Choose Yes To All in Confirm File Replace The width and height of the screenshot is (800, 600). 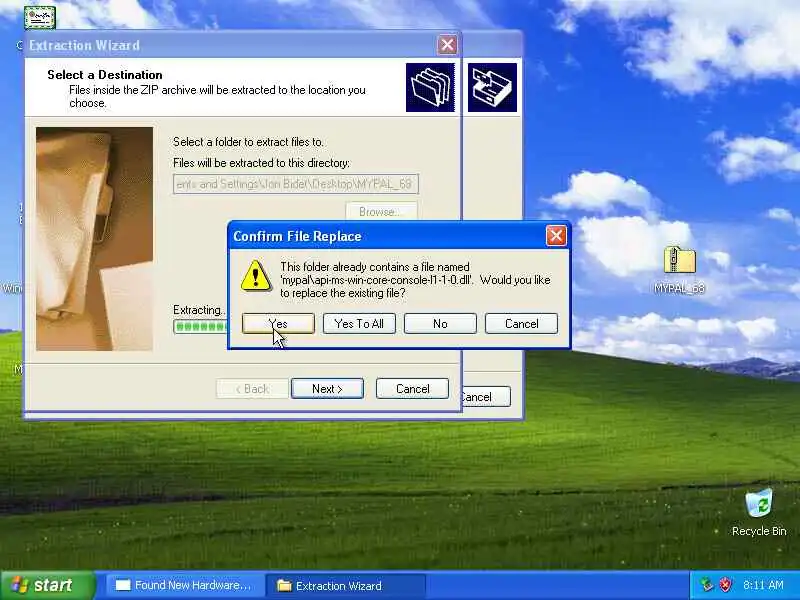(359, 323)
